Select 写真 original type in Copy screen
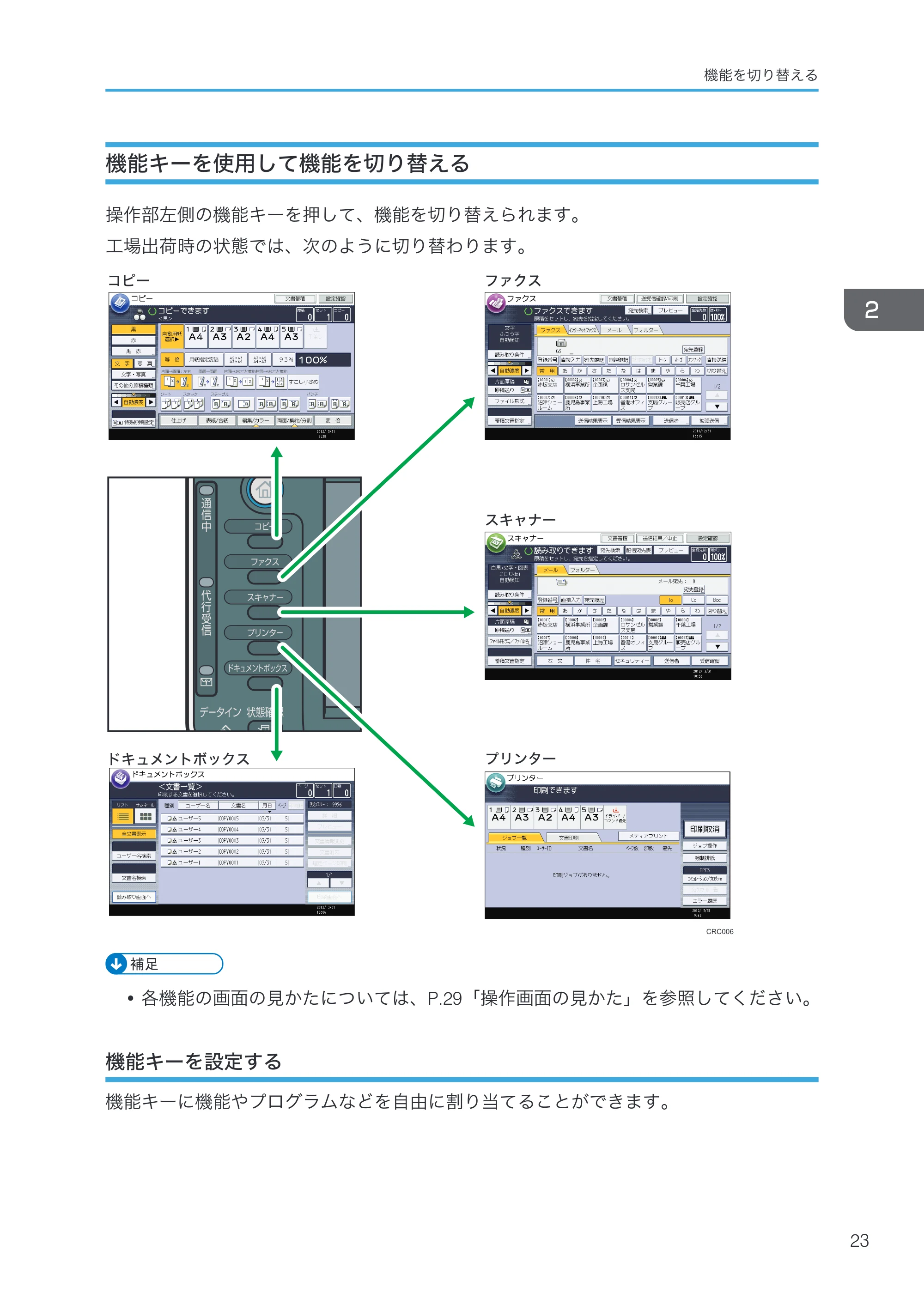This screenshot has height=1305, width=924. point(145,363)
